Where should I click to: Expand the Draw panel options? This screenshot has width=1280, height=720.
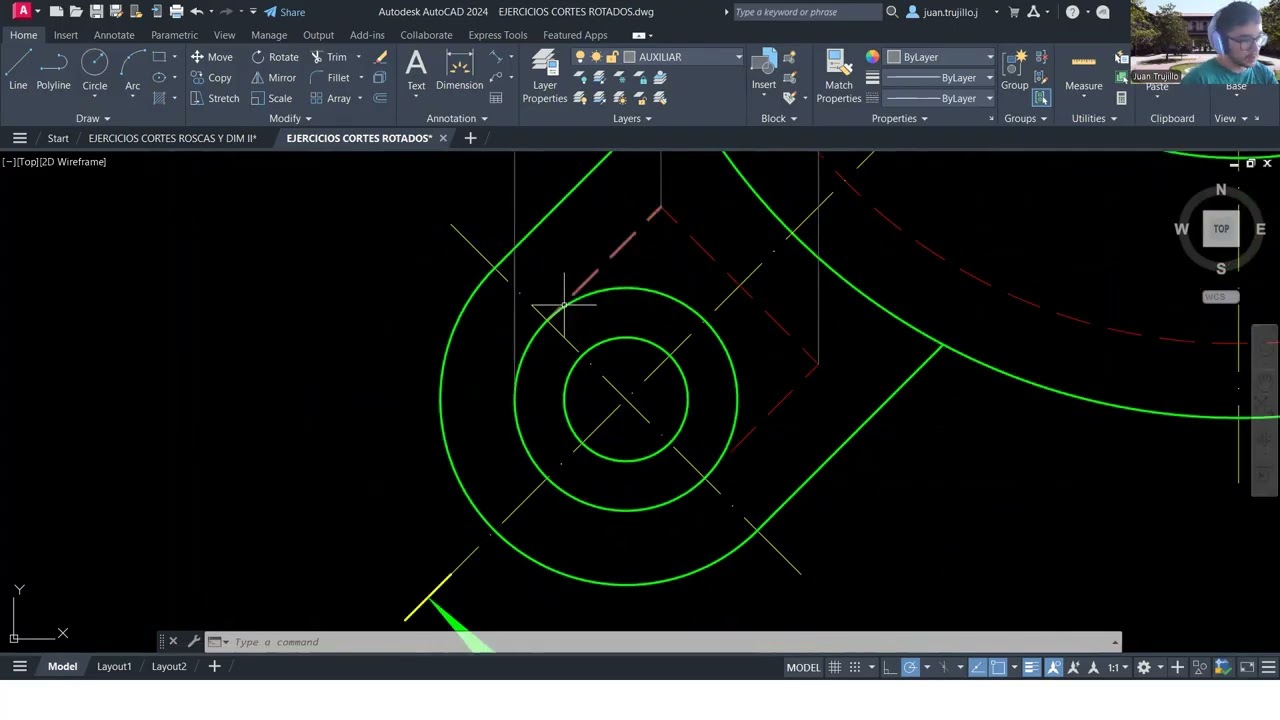(93, 118)
